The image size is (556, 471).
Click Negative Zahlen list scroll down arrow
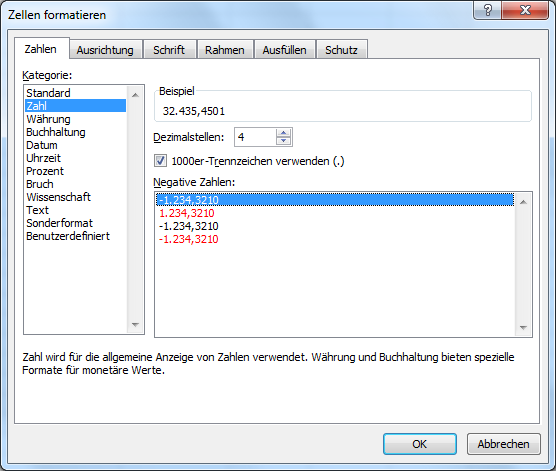point(523,328)
